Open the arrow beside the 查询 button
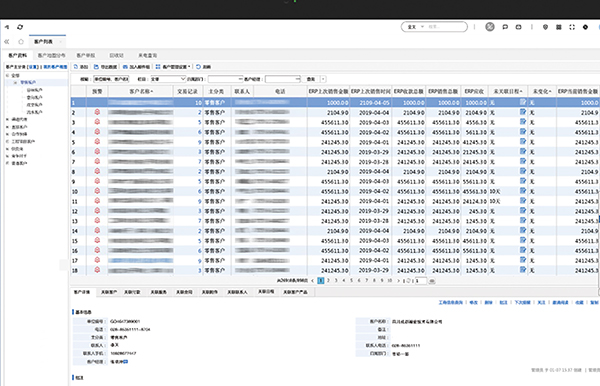This screenshot has height=386, width=600. (323, 79)
